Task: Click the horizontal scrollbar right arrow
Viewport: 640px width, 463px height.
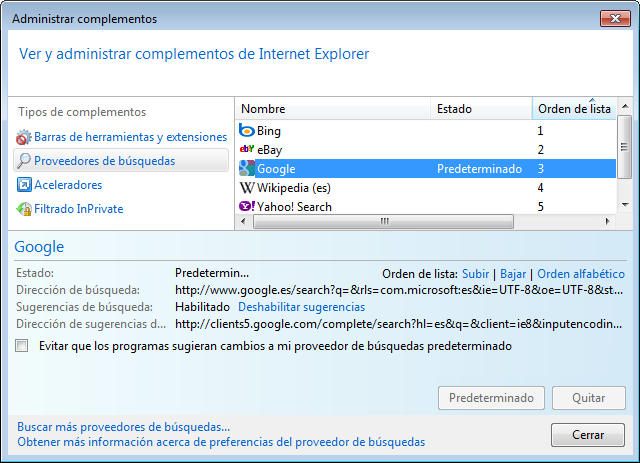Action: click(x=608, y=221)
